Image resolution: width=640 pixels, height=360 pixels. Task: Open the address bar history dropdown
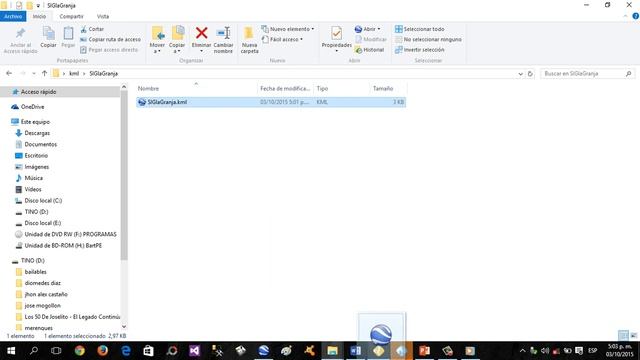click(x=520, y=74)
